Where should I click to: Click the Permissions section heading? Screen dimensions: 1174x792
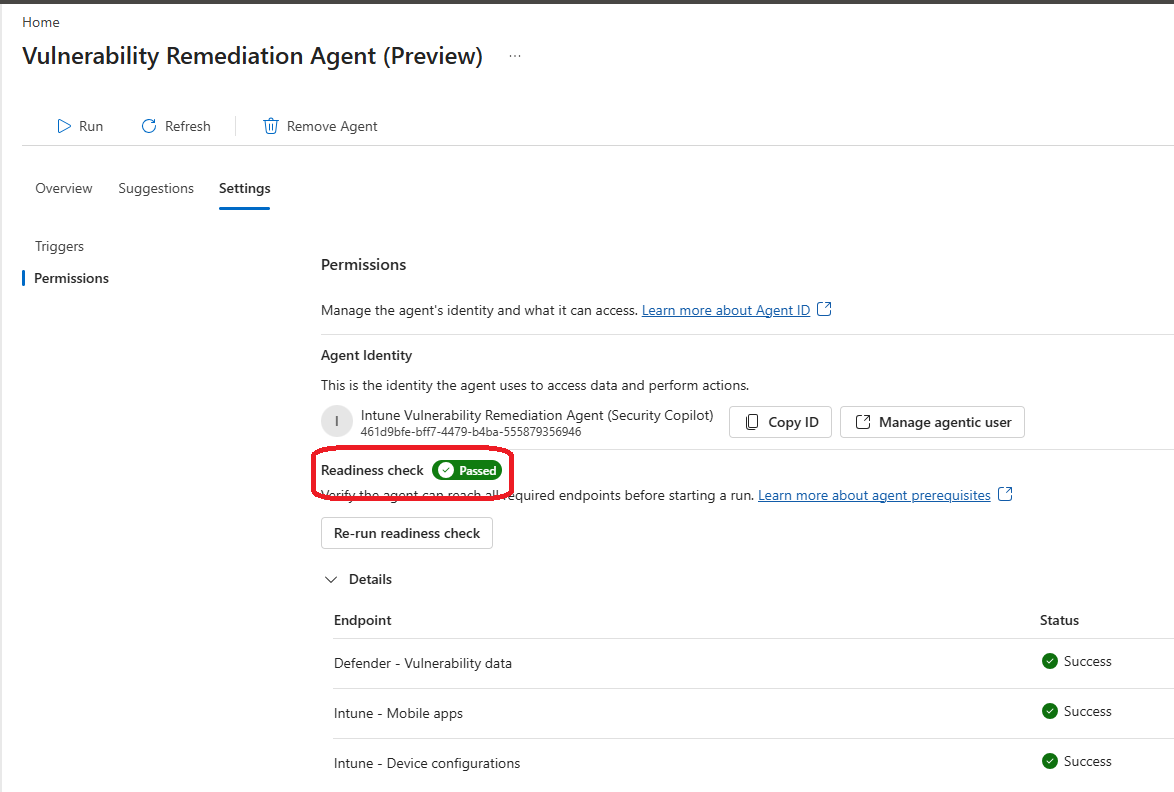click(x=363, y=264)
